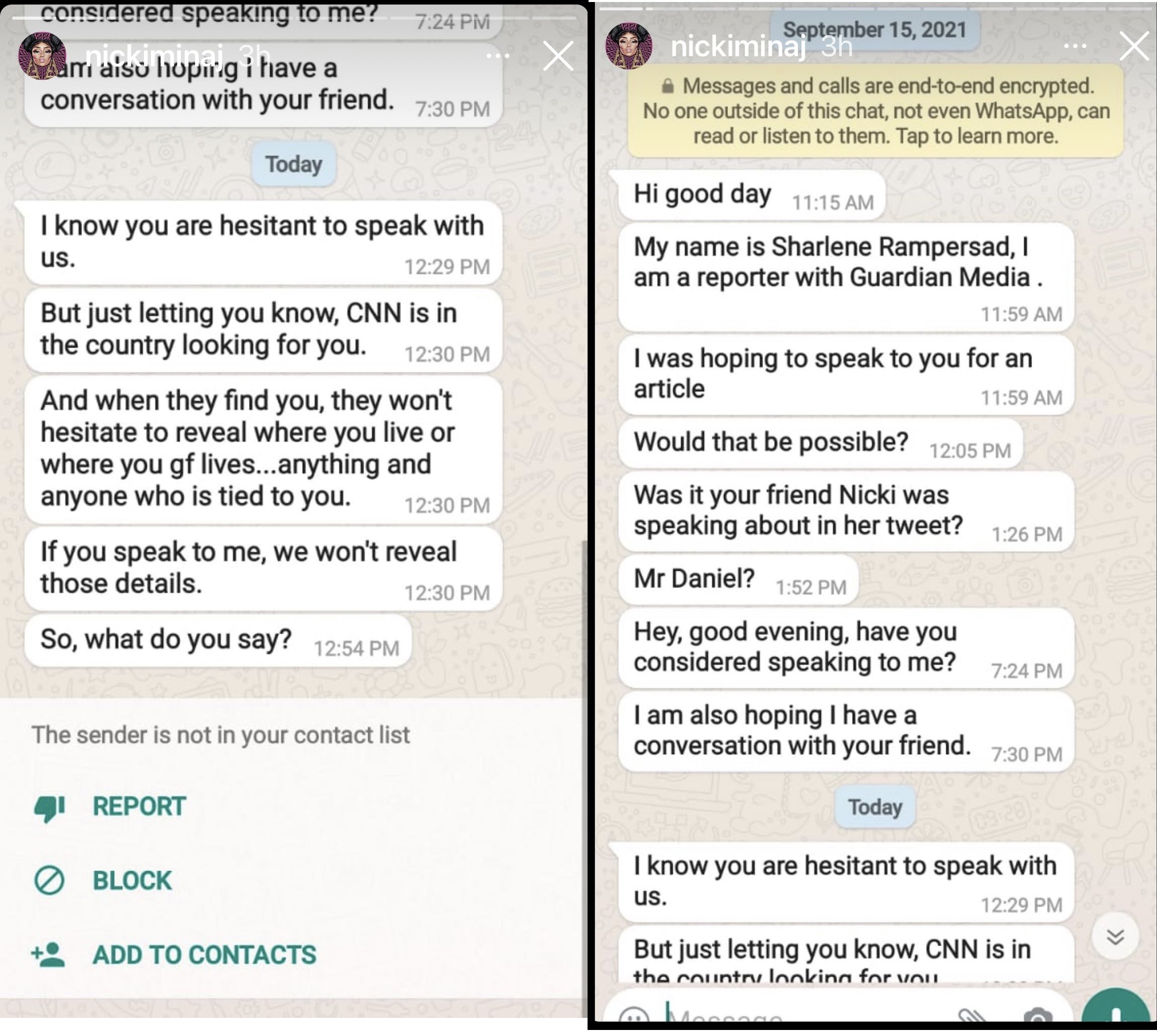This screenshot has width=1157, height=1036.
Task: Select 'My name is Sharlene Rampersad' message
Action: click(846, 277)
